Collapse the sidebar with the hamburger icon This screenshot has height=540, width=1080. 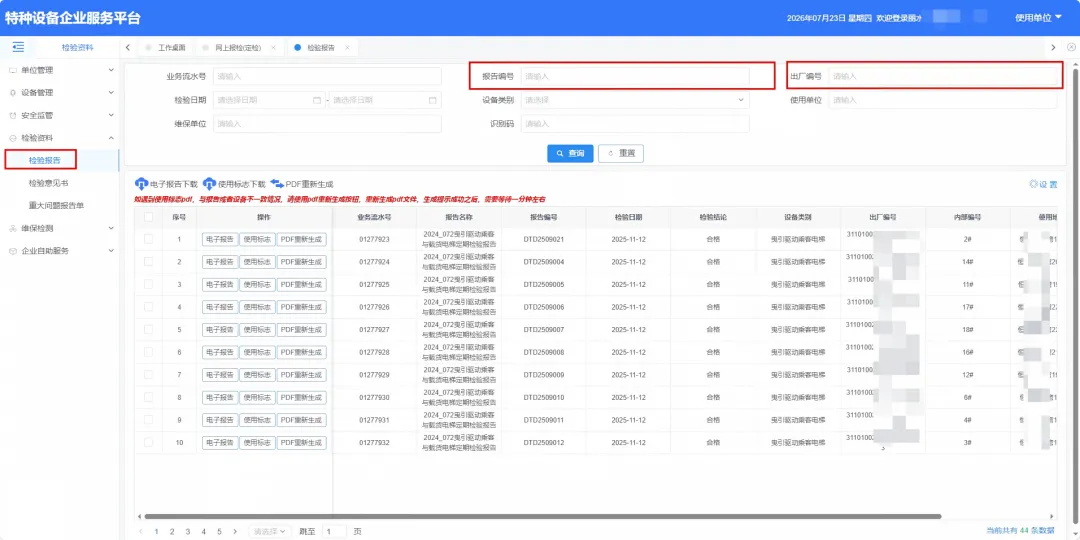pyautogui.click(x=19, y=47)
